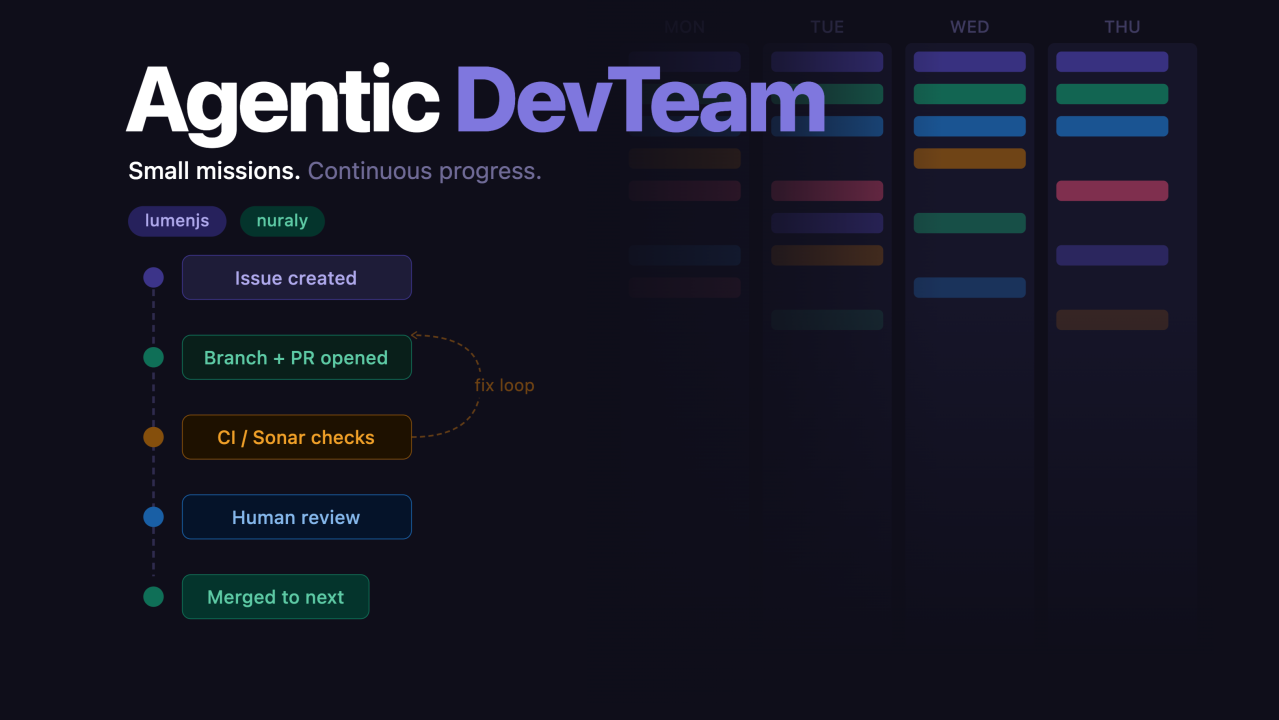Select the TUE column header

coord(827,27)
